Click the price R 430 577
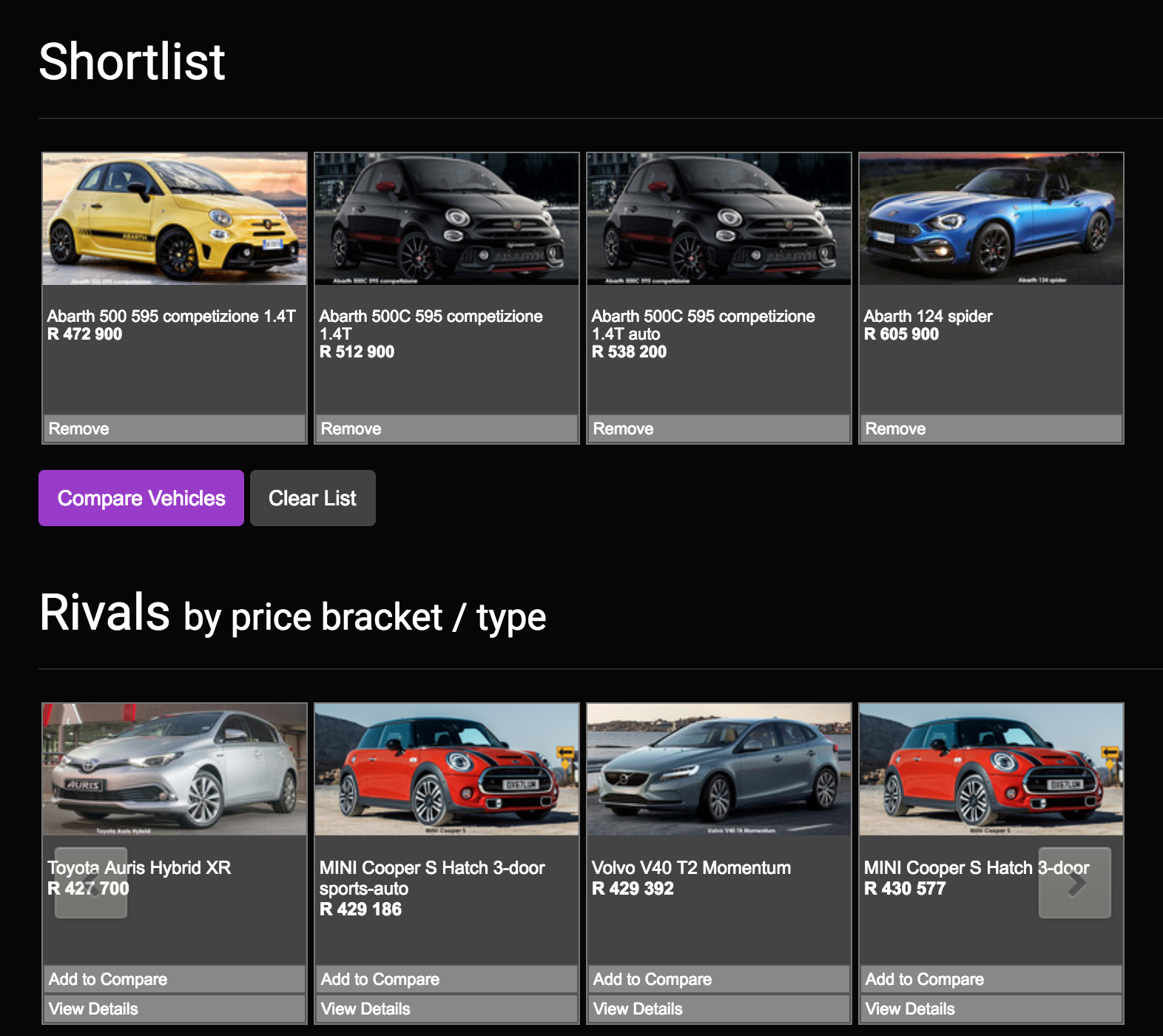 click(x=906, y=889)
